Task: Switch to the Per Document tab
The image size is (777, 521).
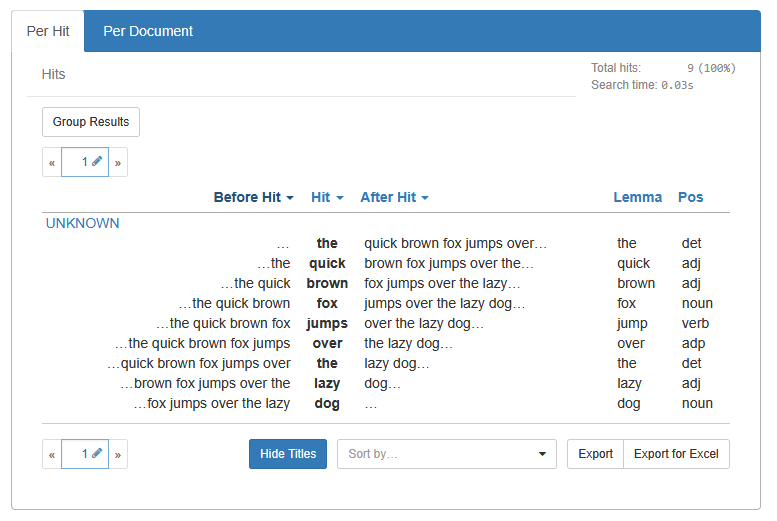Action: tap(148, 31)
